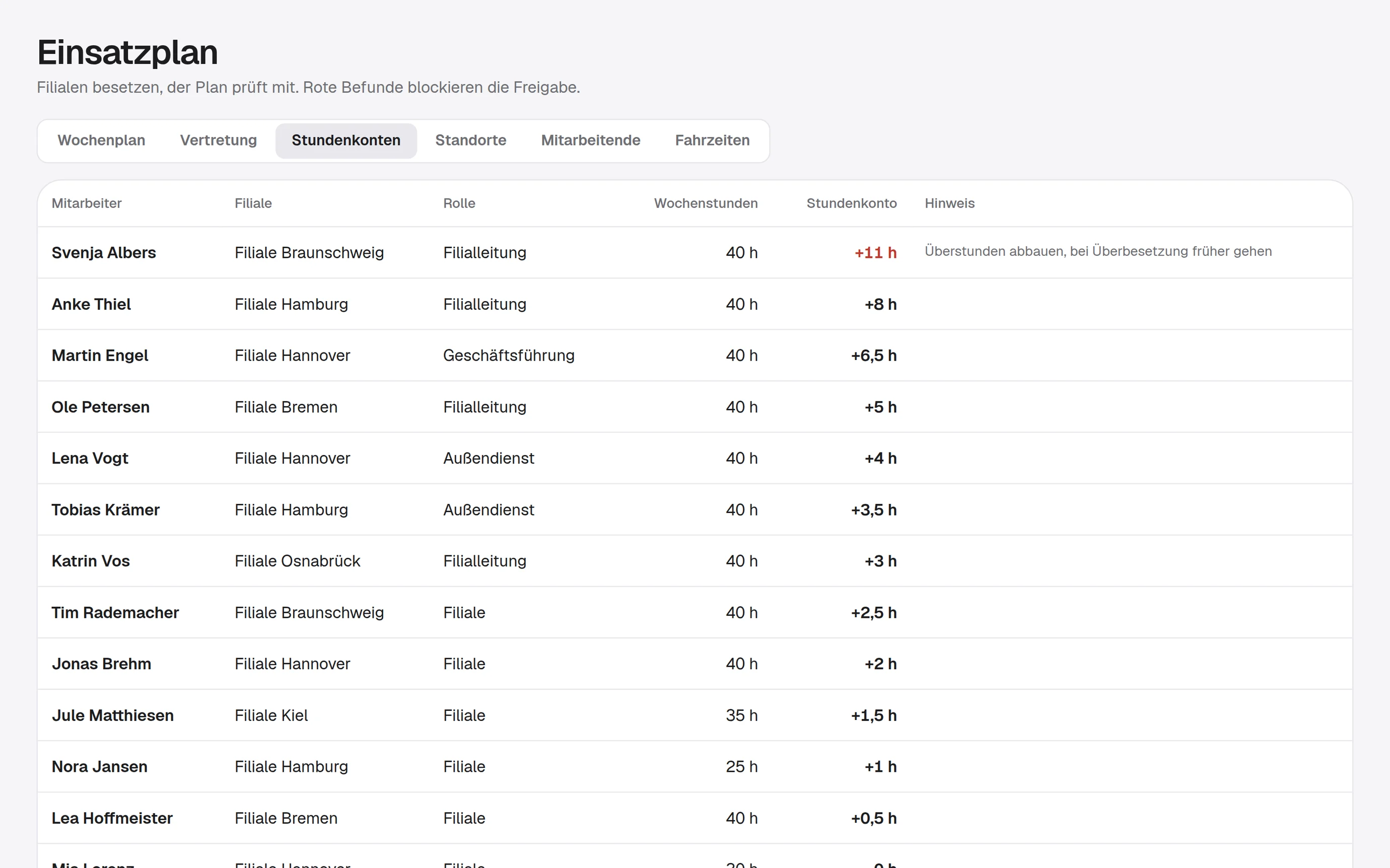The image size is (1390, 868).
Task: Click the Wochenstunden column header
Action: click(706, 203)
